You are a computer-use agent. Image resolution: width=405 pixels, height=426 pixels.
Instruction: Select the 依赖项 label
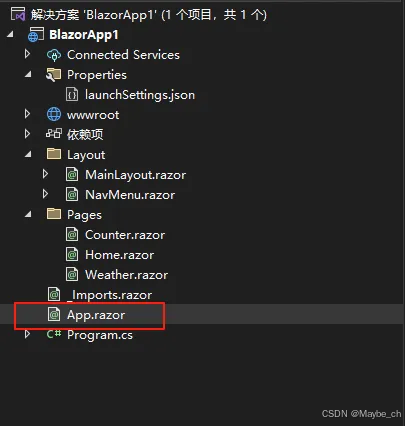85,135
